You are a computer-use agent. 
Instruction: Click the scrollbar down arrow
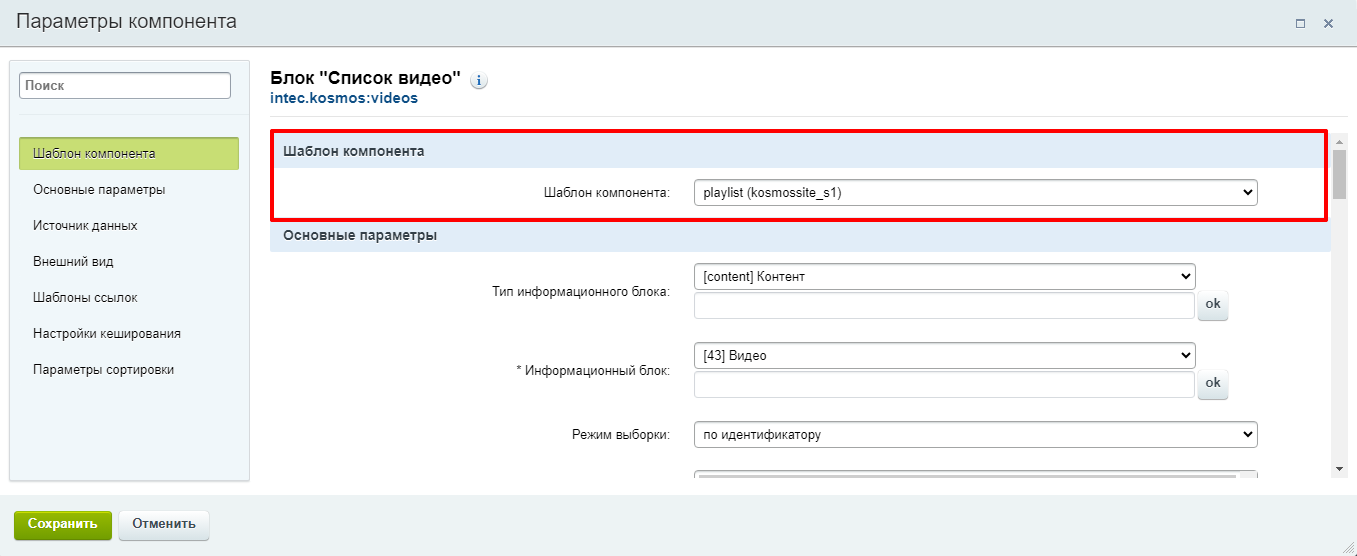tap(1339, 468)
